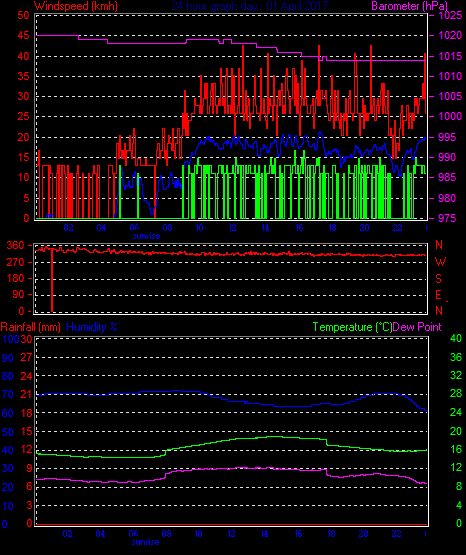Select 90 on the wind direction axis
Viewport: 466px width, 555px height.
[x=18, y=294]
